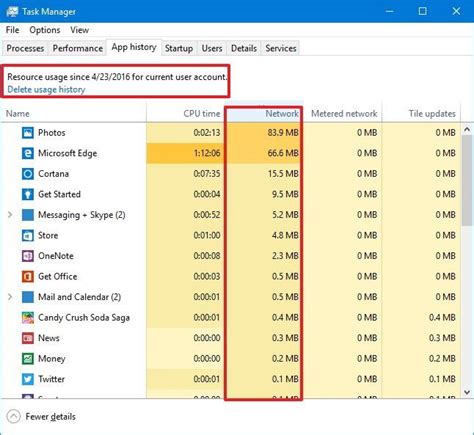Click the Money app icon
This screenshot has width=474, height=435.
tap(28, 359)
